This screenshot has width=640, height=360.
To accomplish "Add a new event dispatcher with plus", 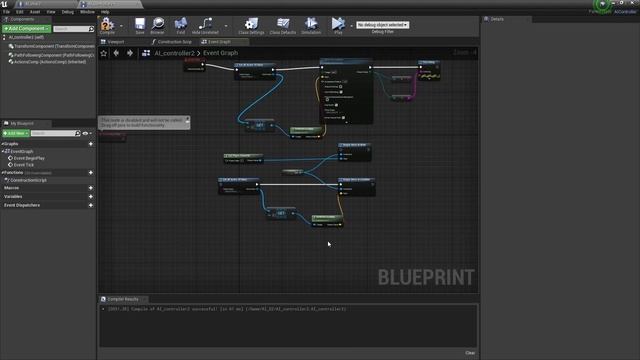I will click(x=91, y=205).
